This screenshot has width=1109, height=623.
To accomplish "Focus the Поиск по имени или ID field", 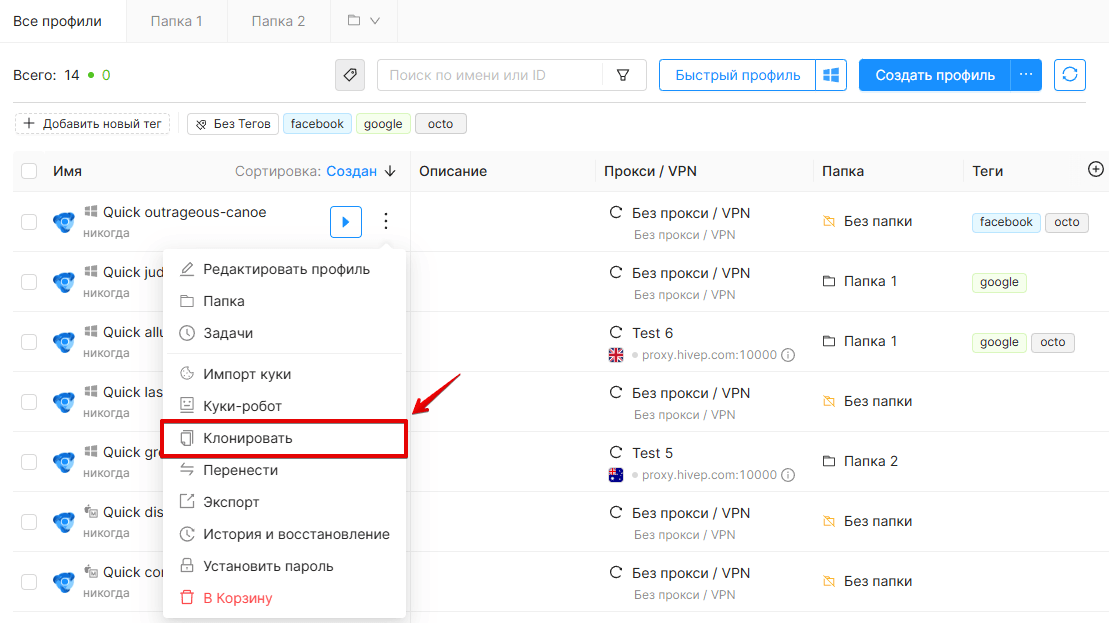I will click(x=489, y=75).
